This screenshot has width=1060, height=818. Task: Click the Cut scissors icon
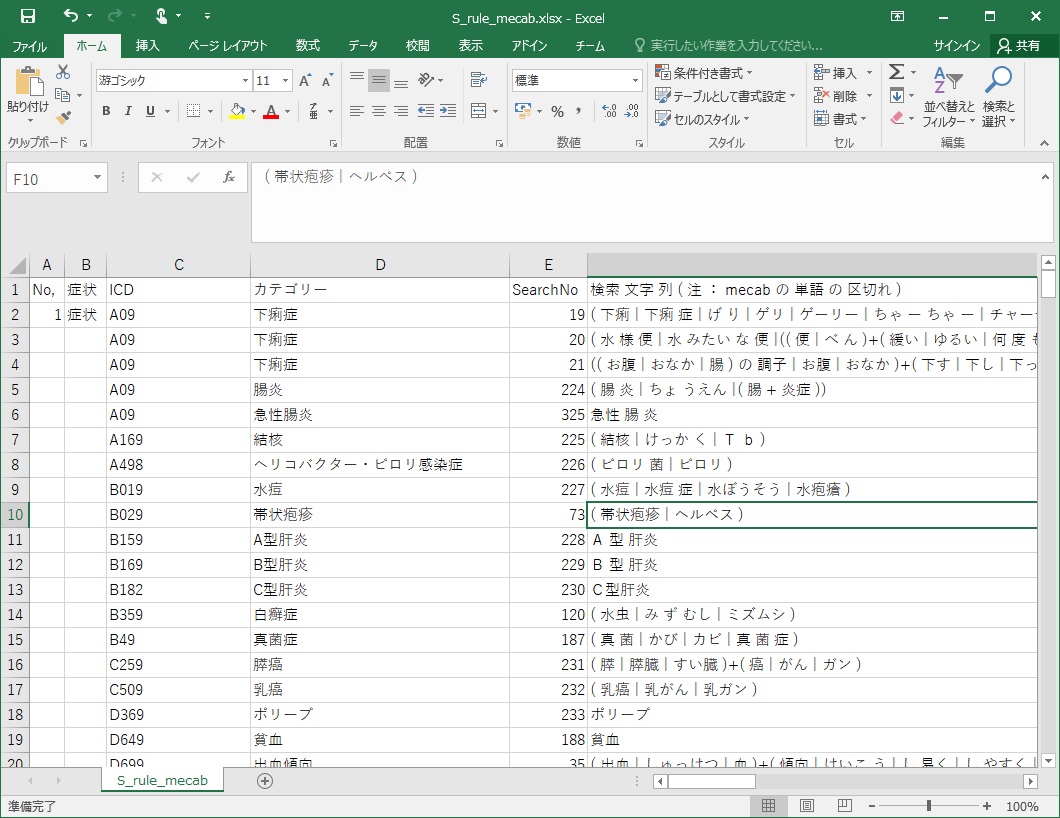pyautogui.click(x=63, y=72)
